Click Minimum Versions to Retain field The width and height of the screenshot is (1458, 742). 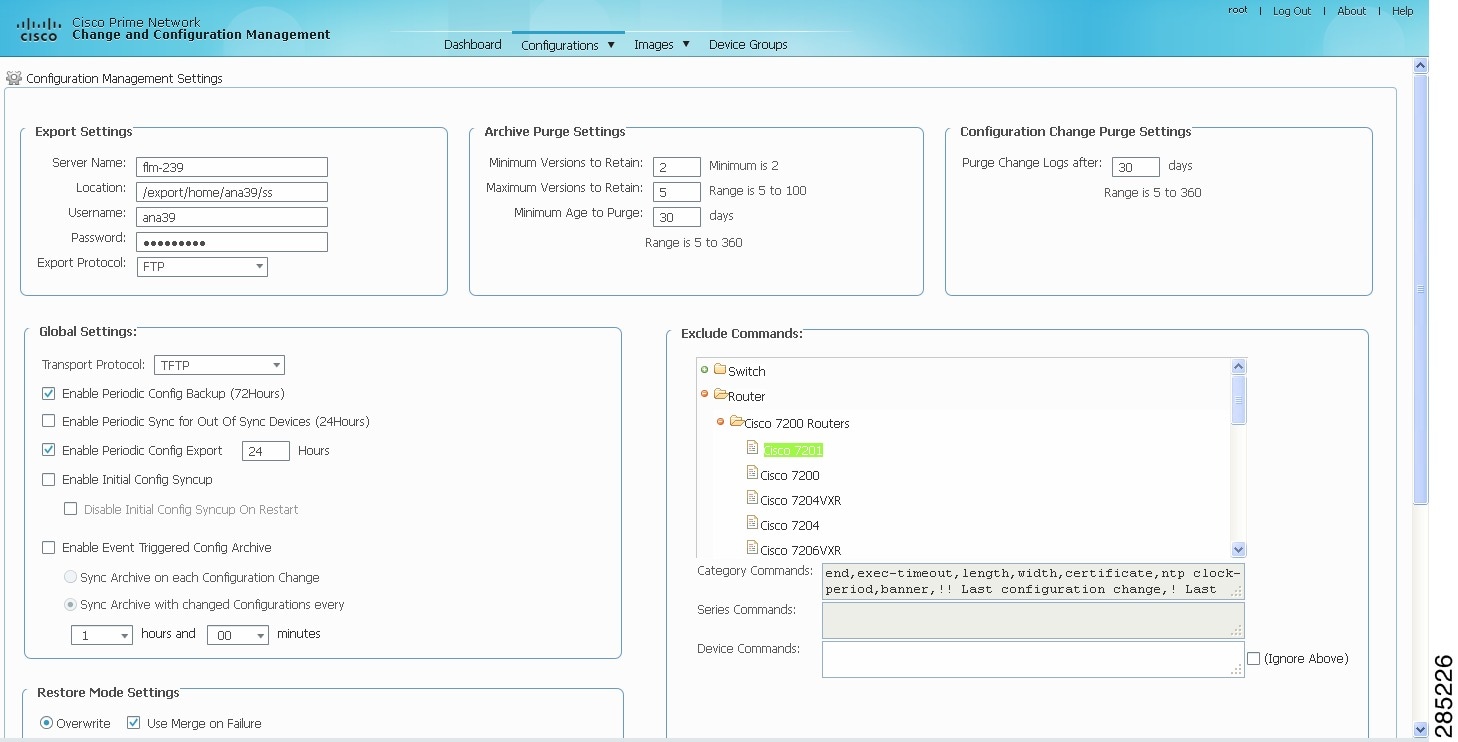pos(676,167)
